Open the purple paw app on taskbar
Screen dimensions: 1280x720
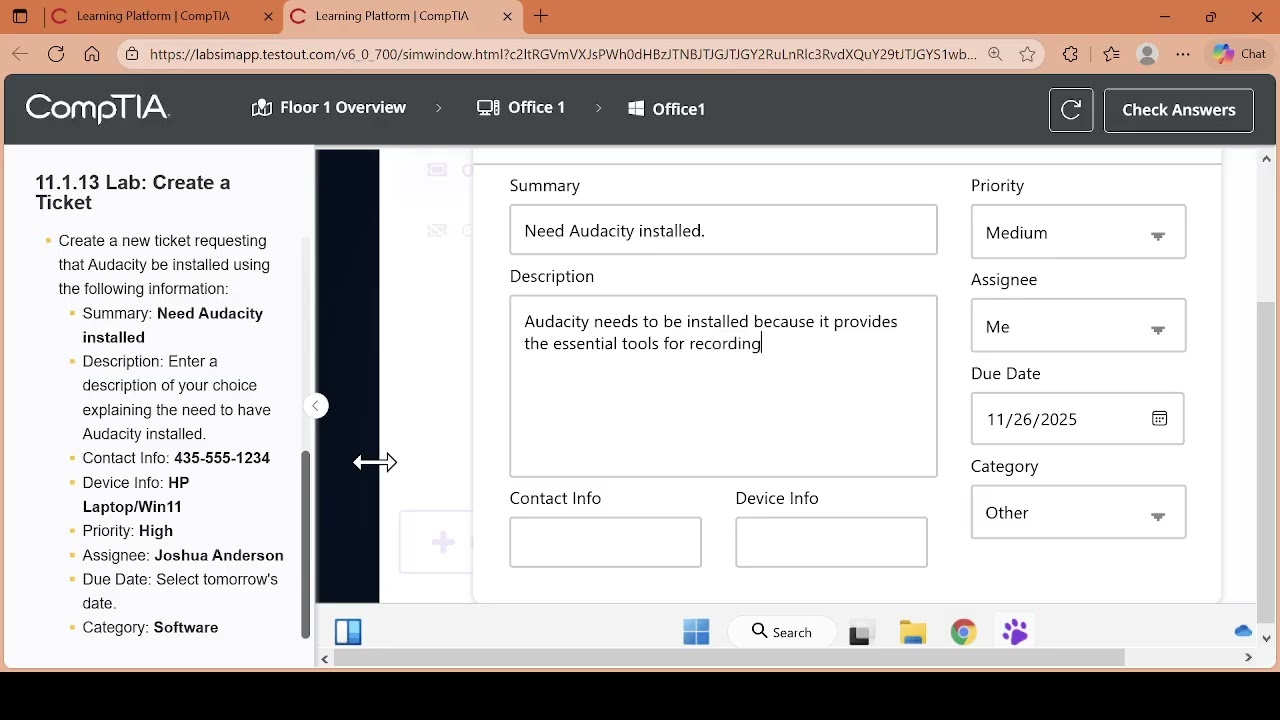tap(1015, 632)
